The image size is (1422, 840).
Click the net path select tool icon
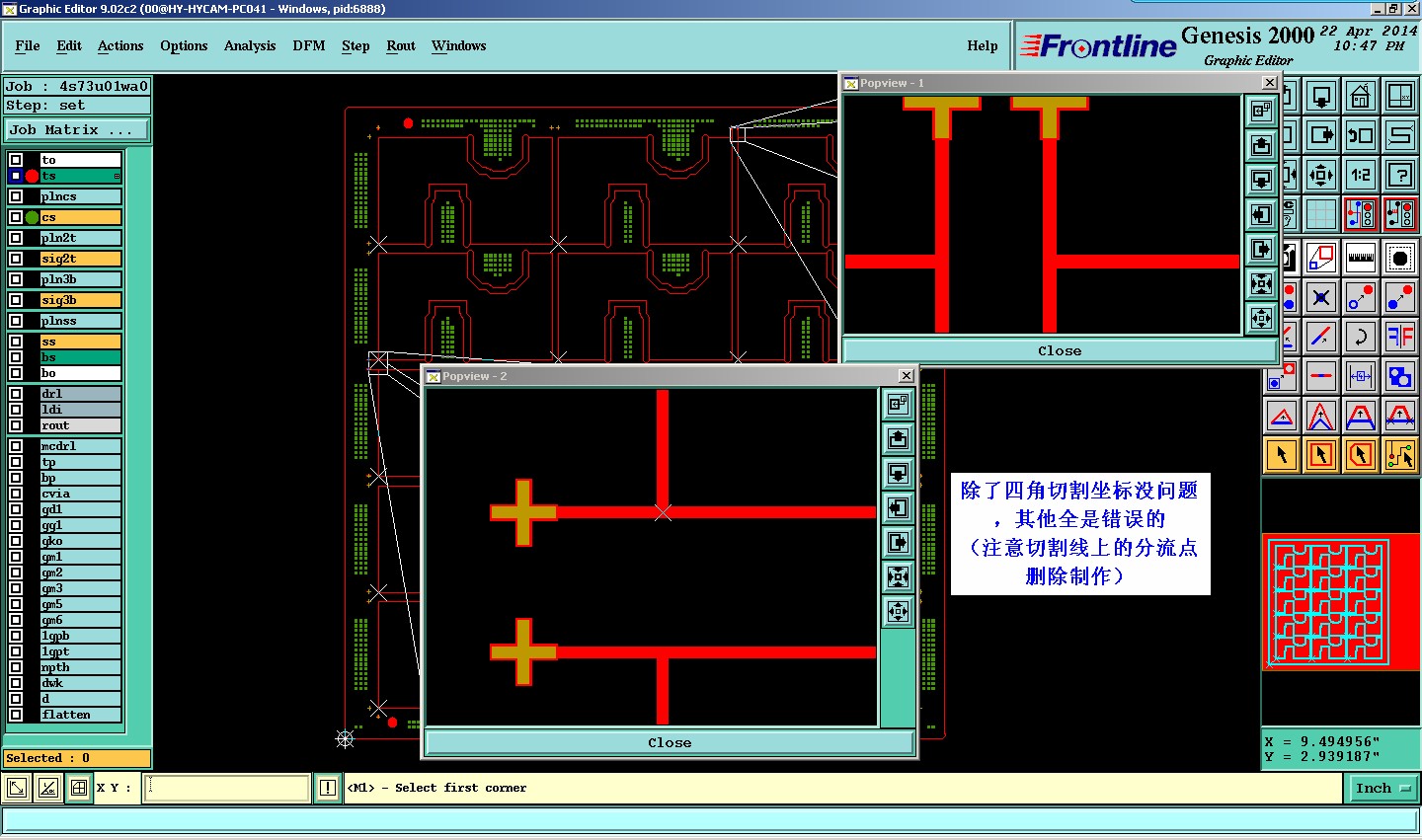point(1400,455)
